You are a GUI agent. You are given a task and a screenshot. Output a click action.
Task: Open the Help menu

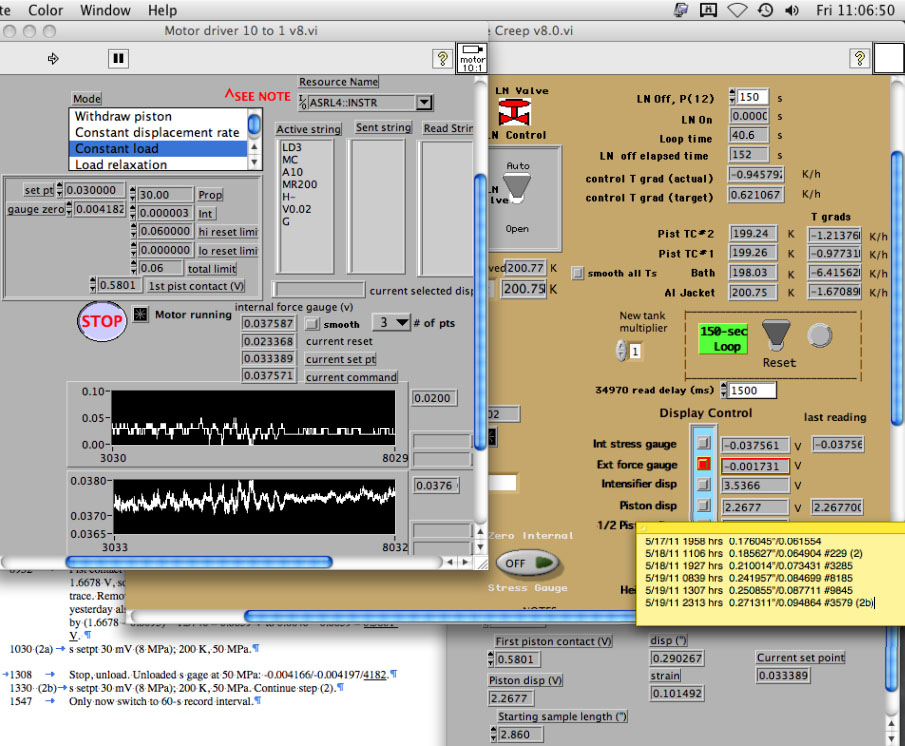tap(162, 10)
